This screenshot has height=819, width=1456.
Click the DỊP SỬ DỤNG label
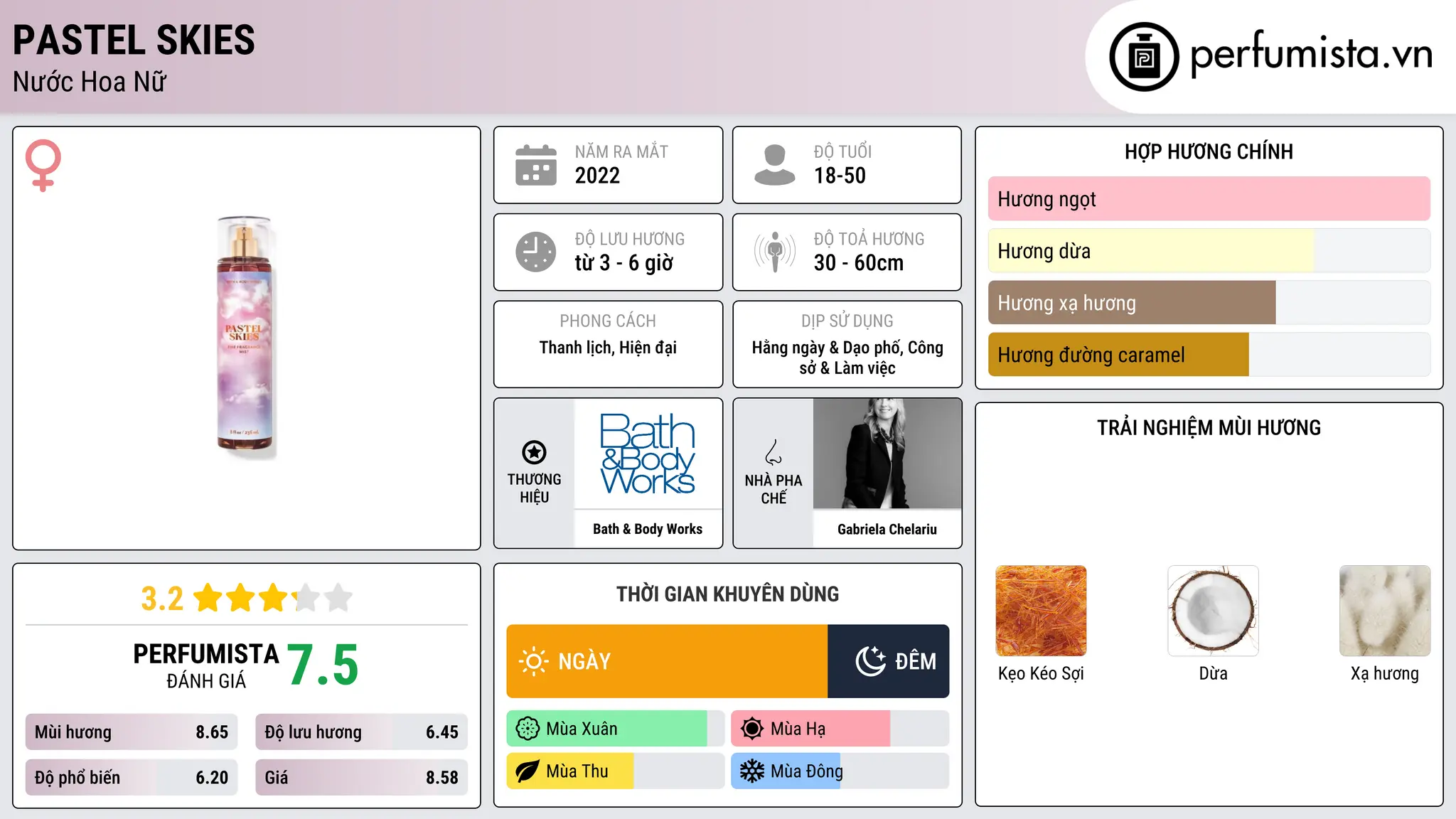coord(847,321)
